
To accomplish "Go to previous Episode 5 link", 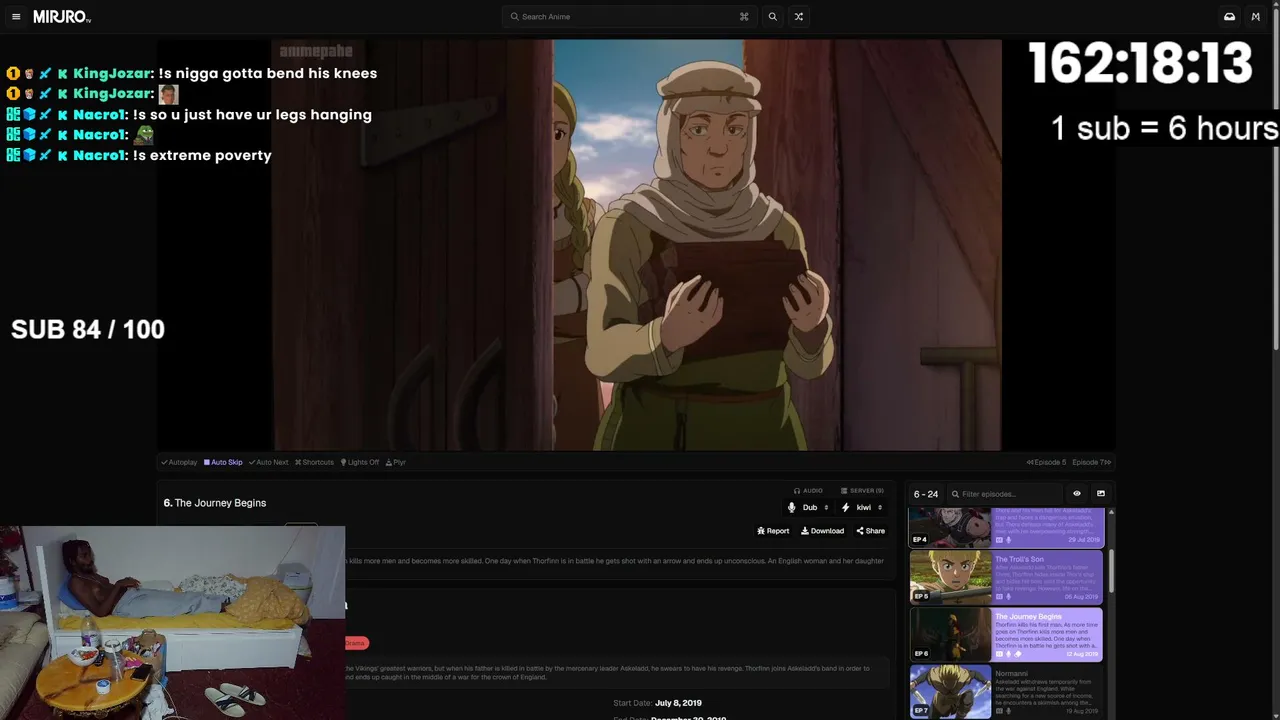I will tap(1046, 462).
